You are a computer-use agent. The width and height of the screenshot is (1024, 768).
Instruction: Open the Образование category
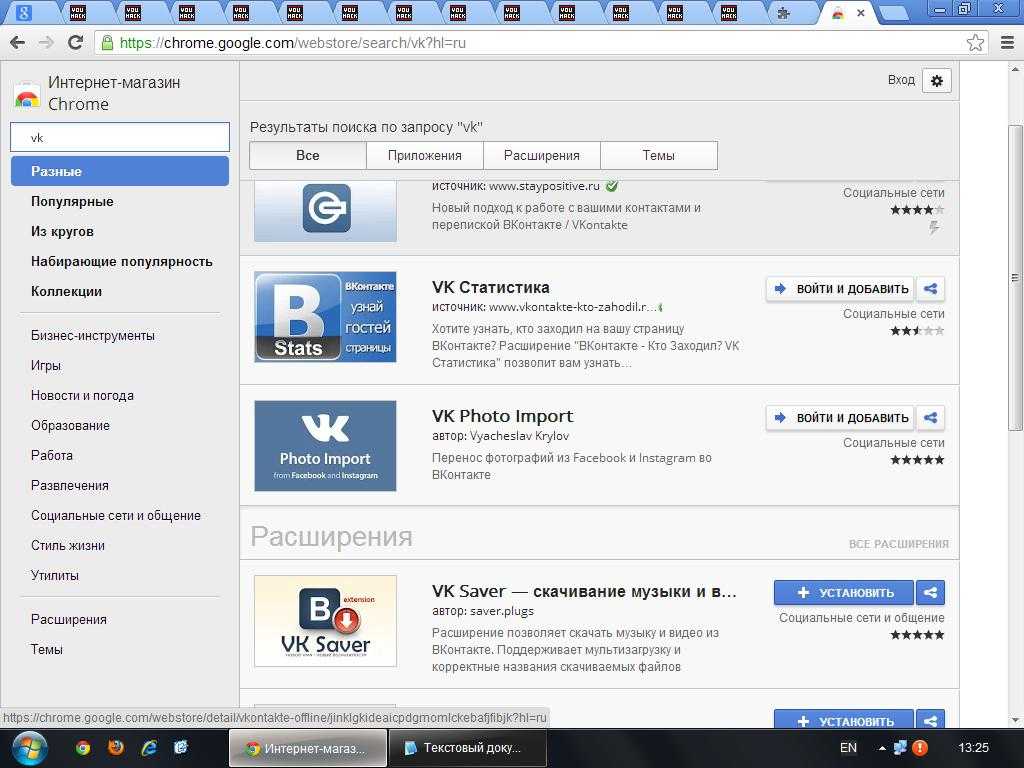tap(70, 425)
